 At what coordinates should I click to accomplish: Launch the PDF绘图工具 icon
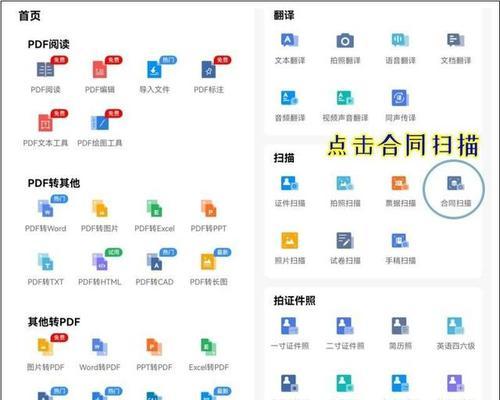[x=100, y=123]
